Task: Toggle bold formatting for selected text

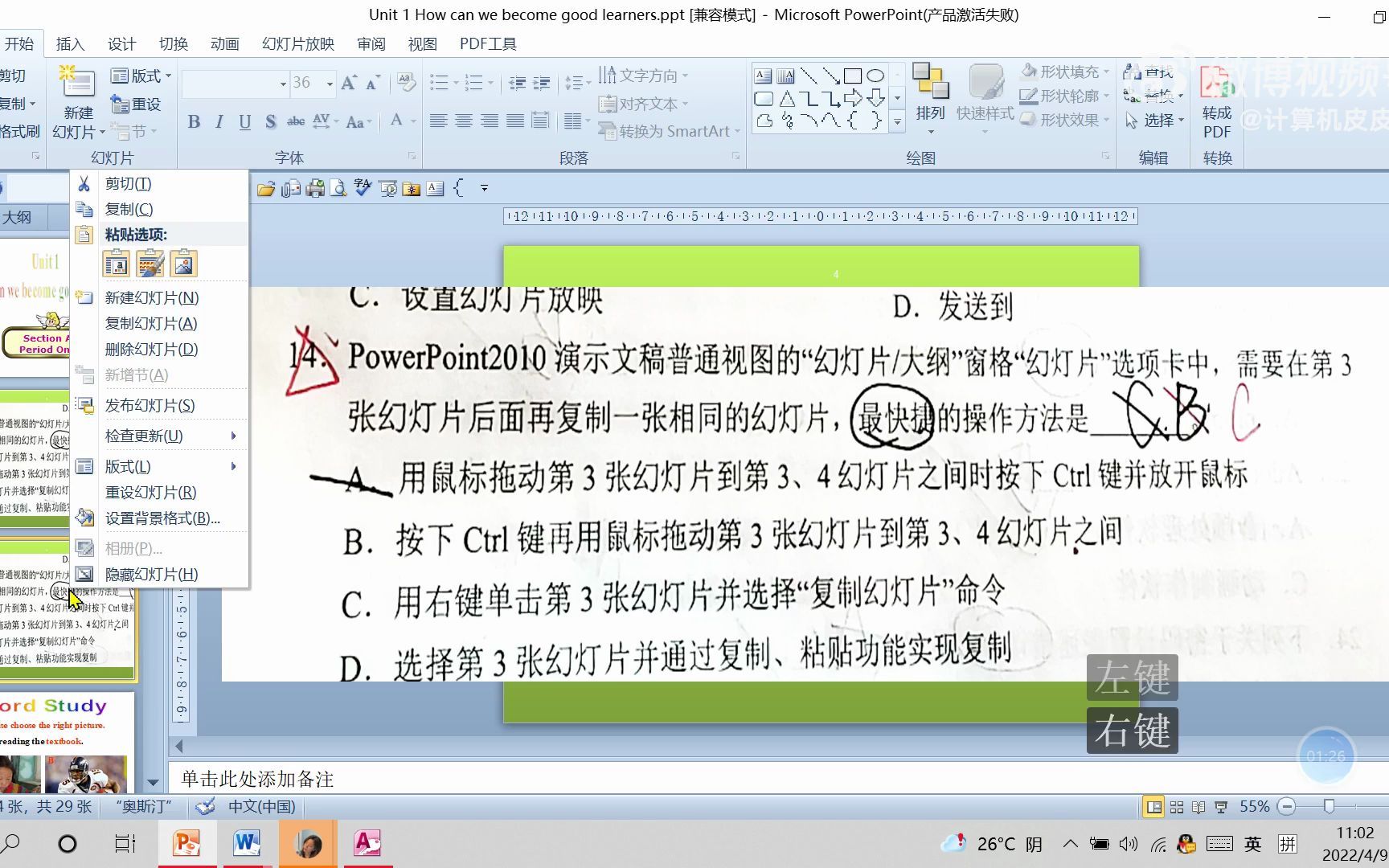Action: [193, 122]
